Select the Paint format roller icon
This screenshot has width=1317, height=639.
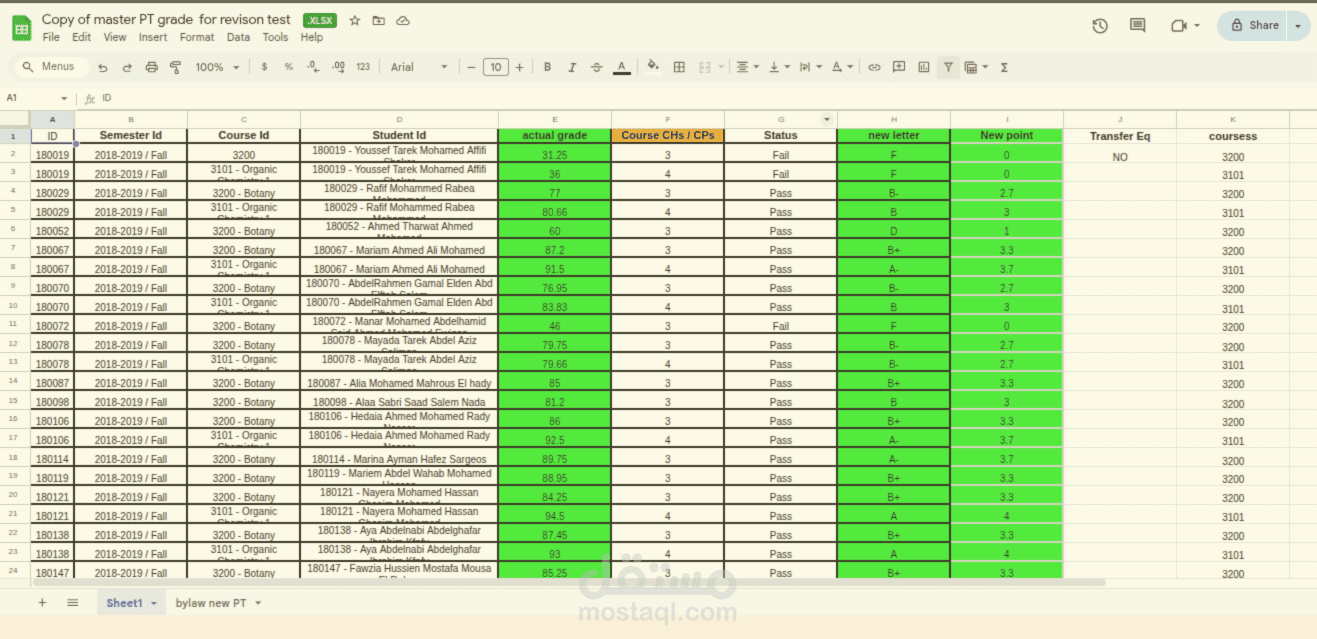point(176,68)
